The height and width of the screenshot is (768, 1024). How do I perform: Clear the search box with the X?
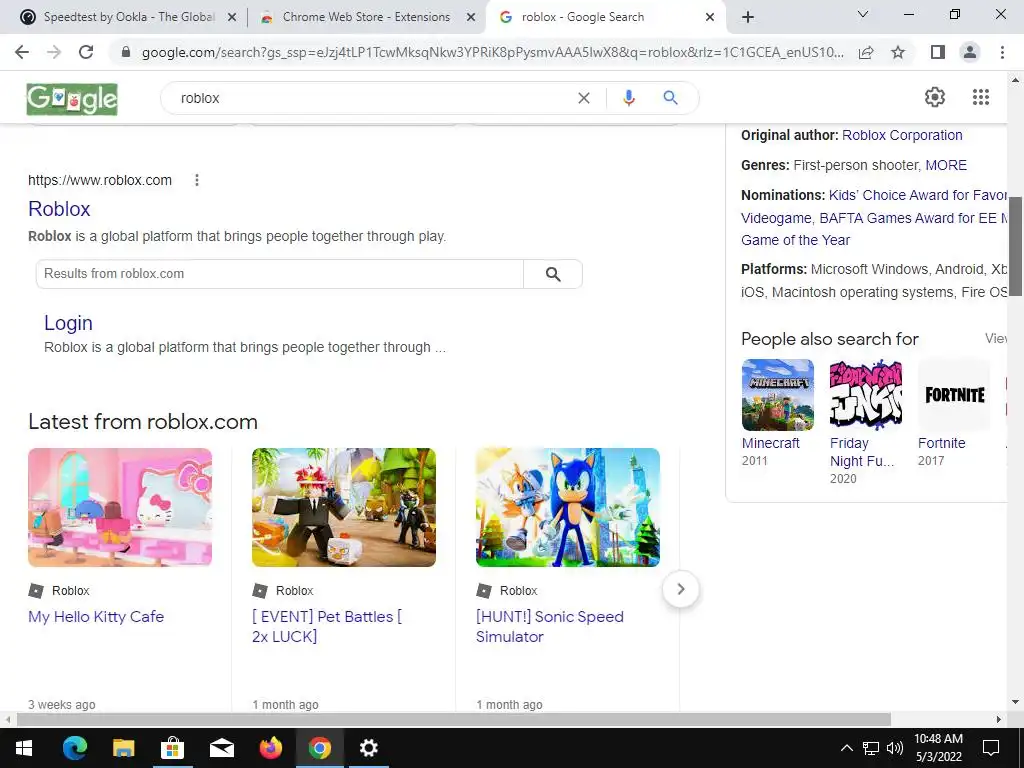coord(584,98)
